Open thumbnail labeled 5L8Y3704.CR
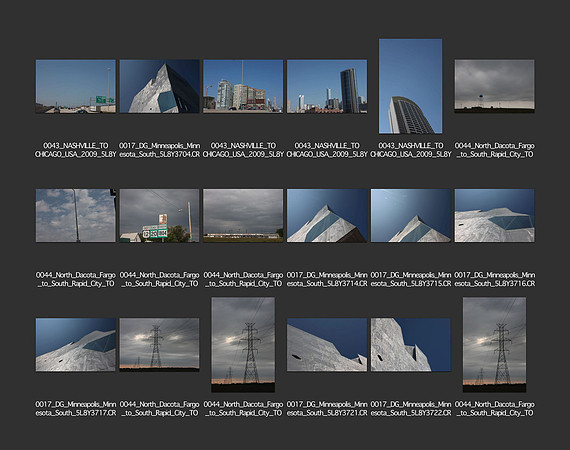The width and height of the screenshot is (570, 450). click(160, 87)
